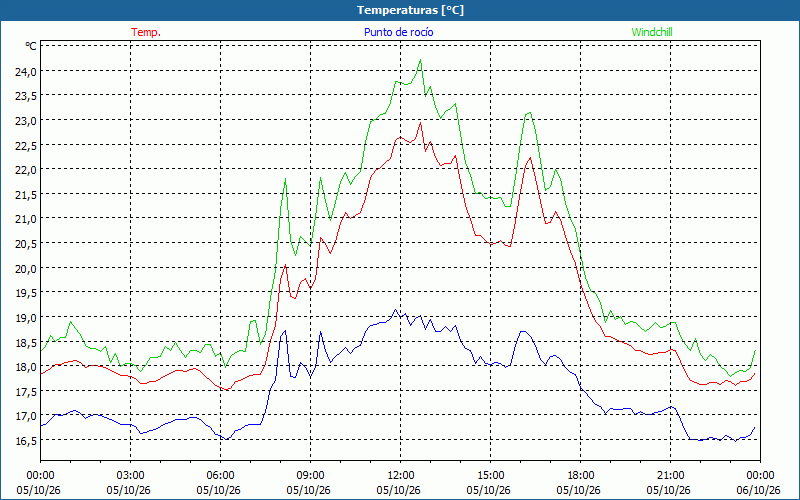
Task: Click the 20,0 y-axis label
Action: coord(26,268)
